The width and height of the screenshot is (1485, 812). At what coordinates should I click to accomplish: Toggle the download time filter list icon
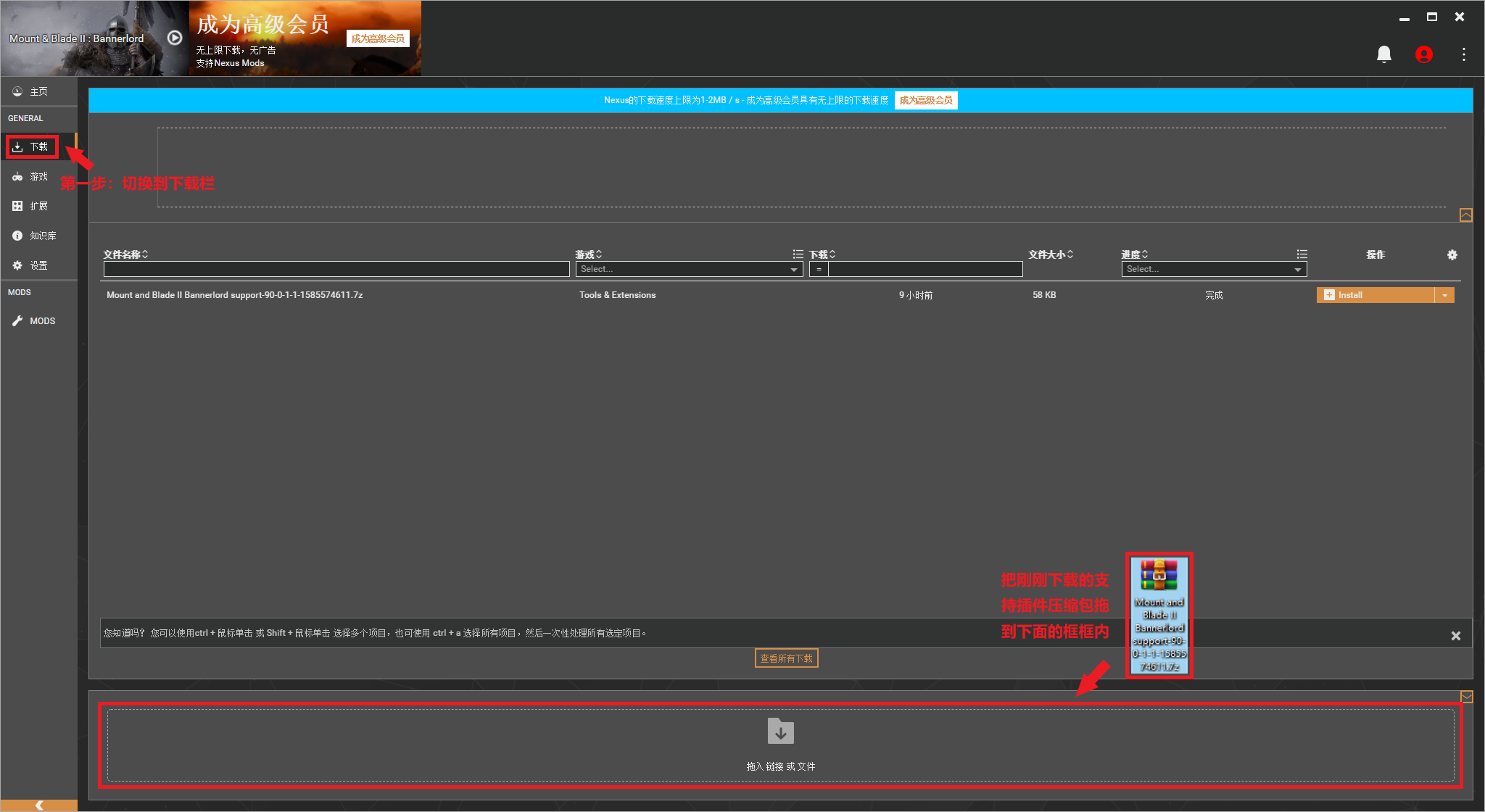[x=798, y=254]
